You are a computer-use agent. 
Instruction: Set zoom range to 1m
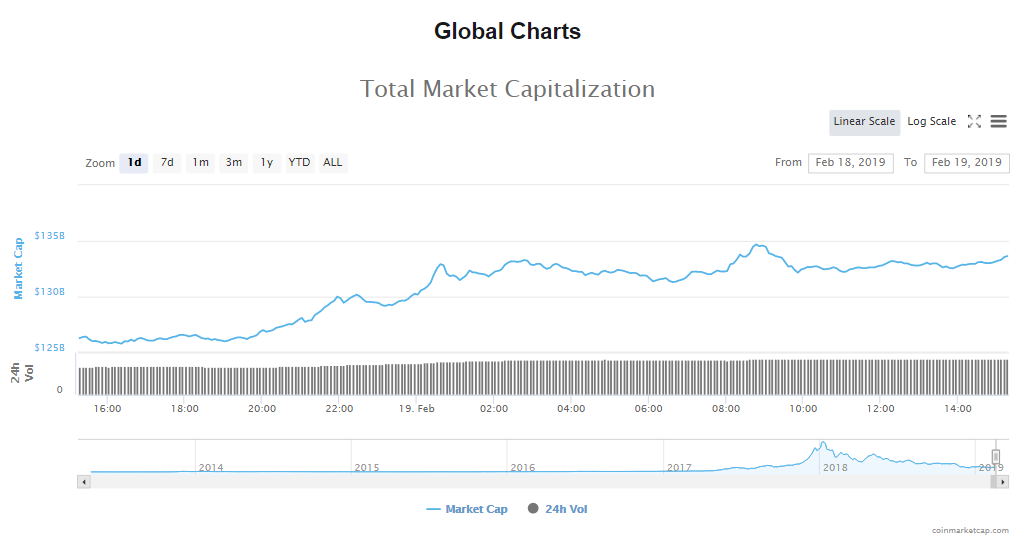coord(201,163)
